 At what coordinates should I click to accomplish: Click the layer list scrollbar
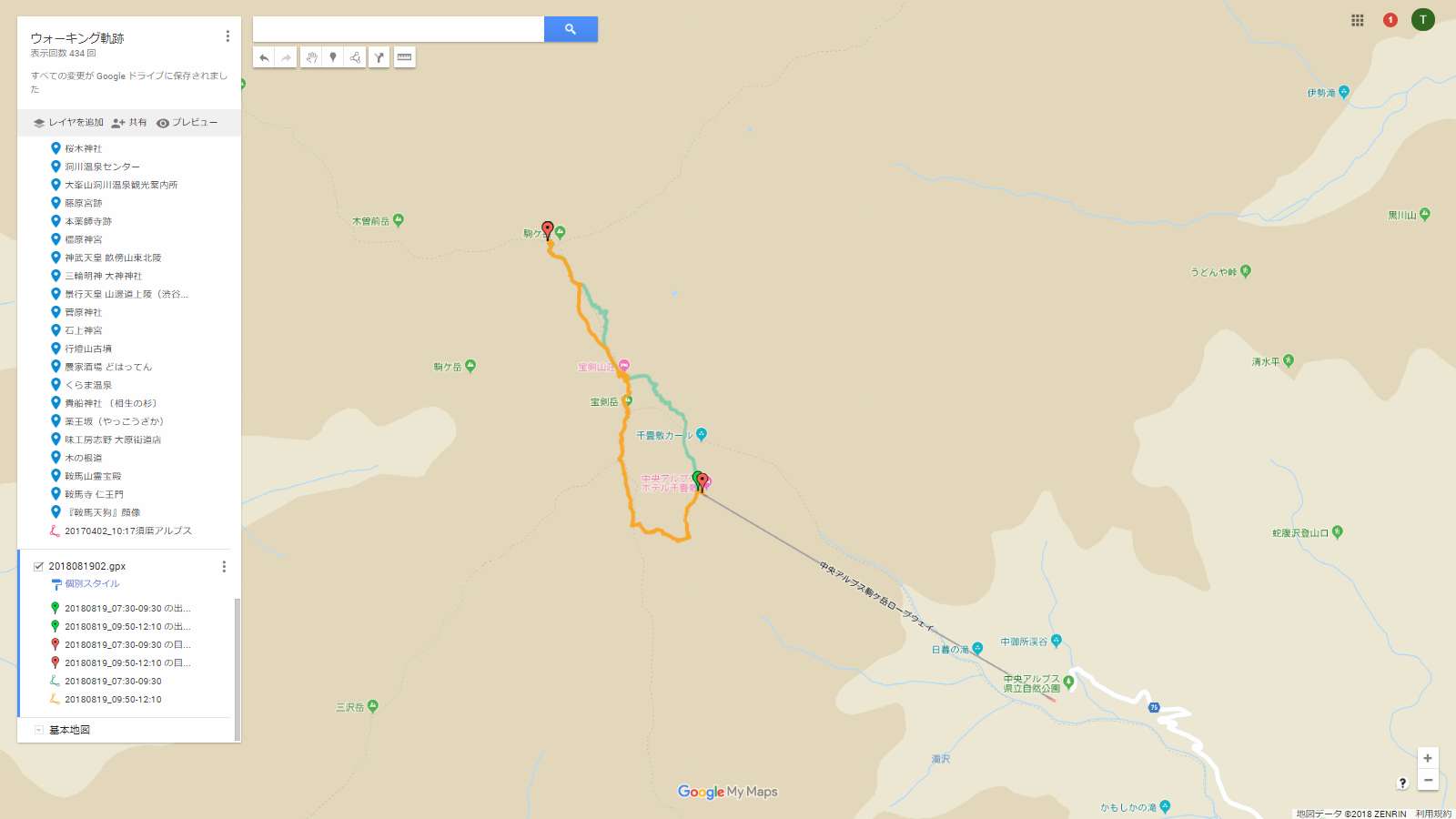[x=238, y=669]
